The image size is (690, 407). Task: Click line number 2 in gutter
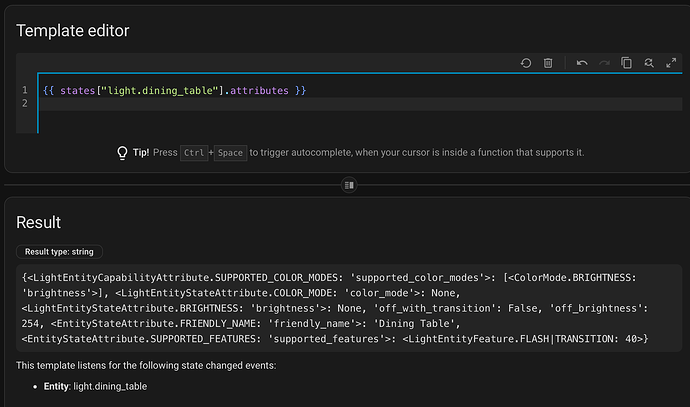click(25, 103)
